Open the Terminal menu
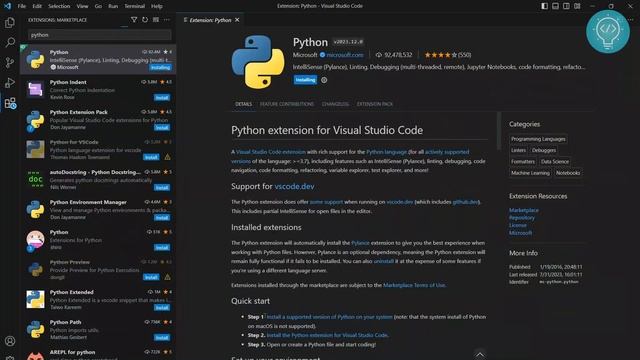640x360 pixels. pyautogui.click(x=134, y=6)
